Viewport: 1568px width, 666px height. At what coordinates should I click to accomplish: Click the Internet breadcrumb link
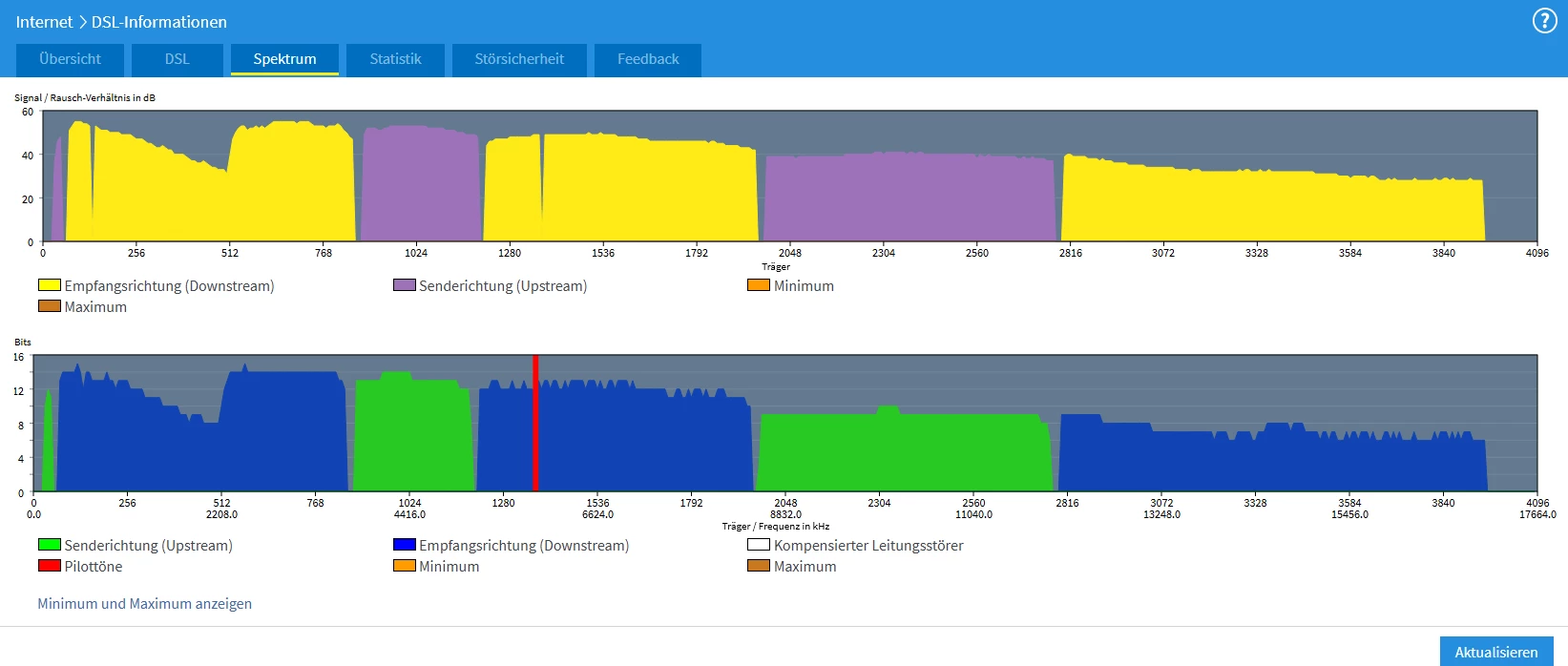coord(44,22)
